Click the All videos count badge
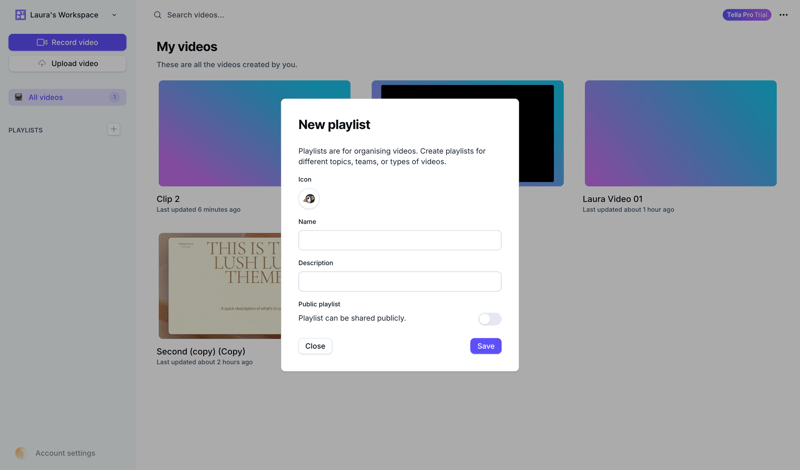This screenshot has height=470, width=800. coord(114,97)
